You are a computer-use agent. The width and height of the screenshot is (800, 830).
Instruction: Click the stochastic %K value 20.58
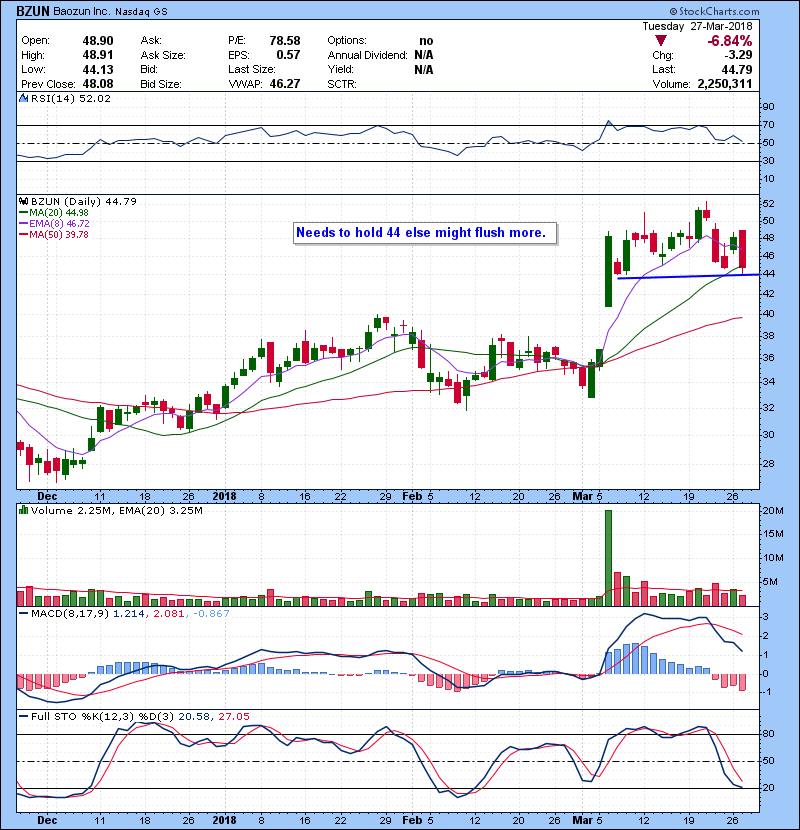point(193,717)
